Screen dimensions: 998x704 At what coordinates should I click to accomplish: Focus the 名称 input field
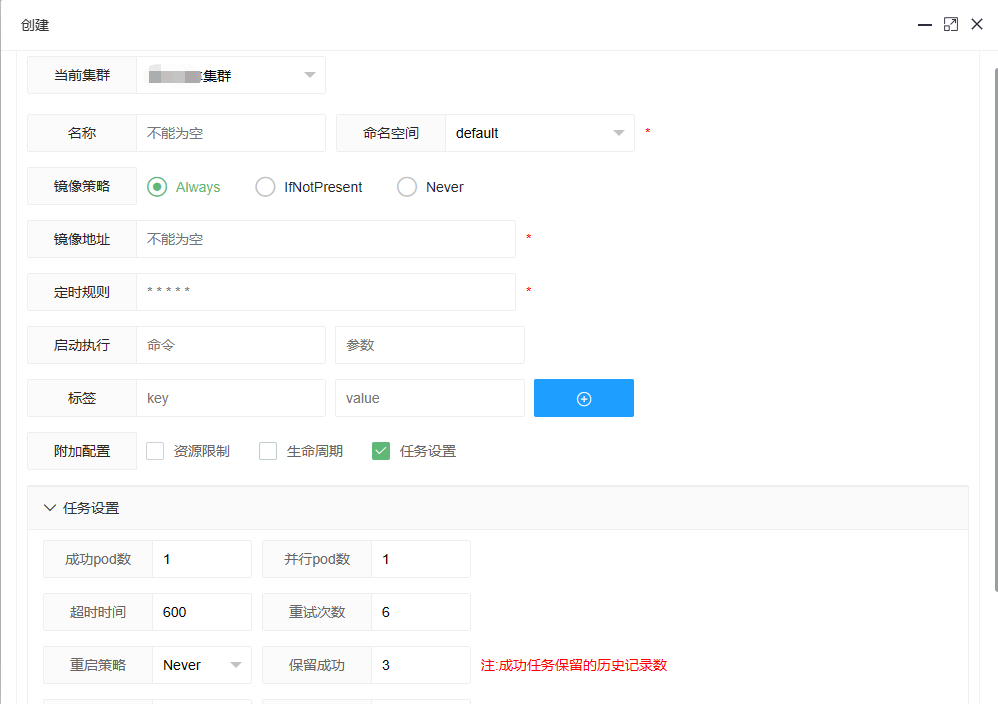pos(231,133)
